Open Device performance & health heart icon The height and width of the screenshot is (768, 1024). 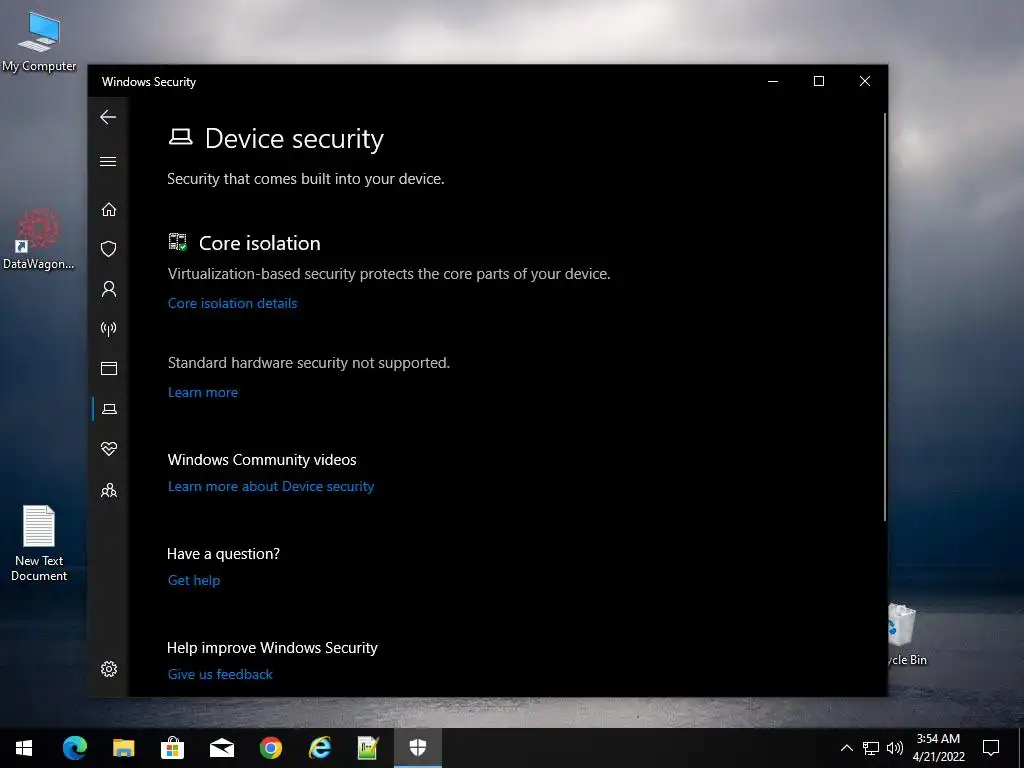coord(108,449)
